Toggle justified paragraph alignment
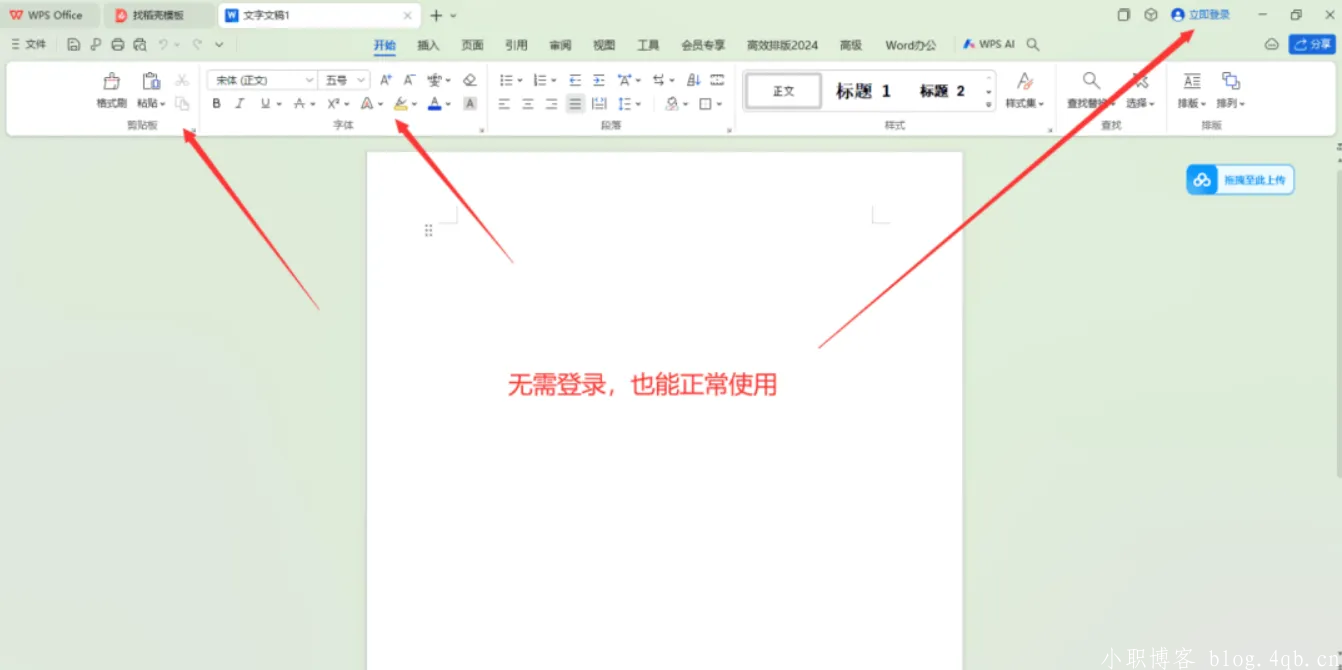 (x=575, y=103)
